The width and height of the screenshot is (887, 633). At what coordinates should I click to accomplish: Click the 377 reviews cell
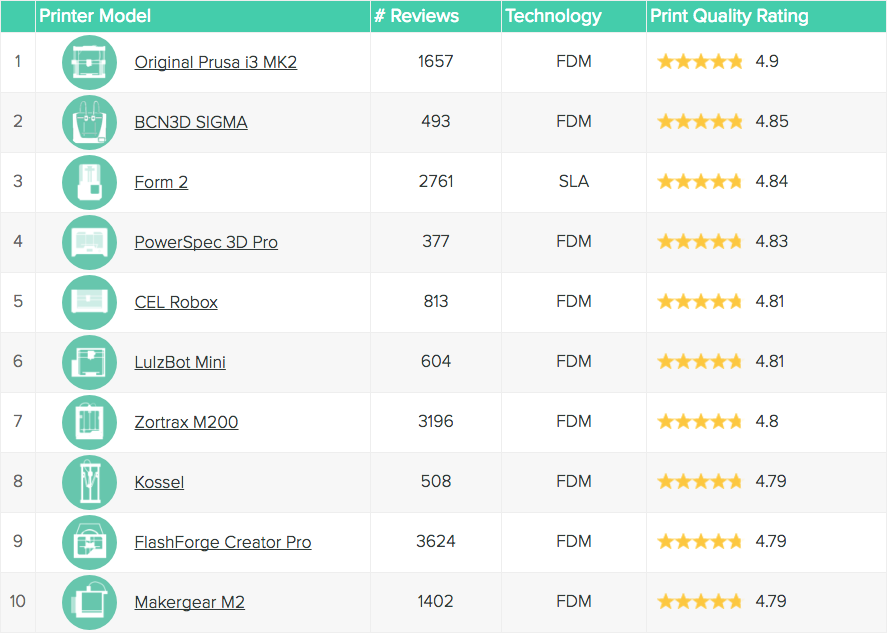[436, 241]
